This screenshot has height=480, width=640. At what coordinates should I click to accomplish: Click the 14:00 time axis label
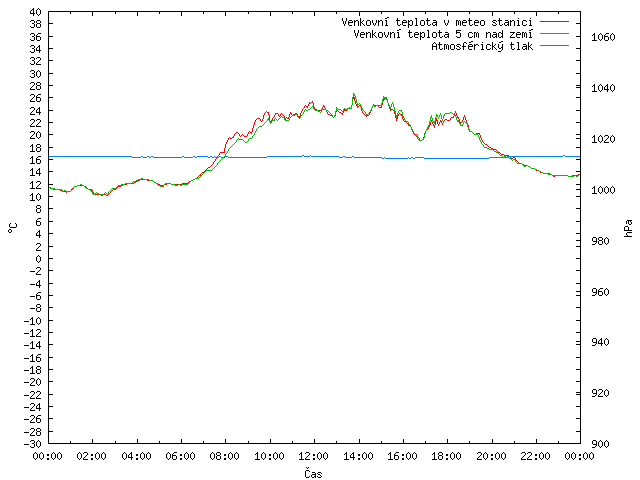pyautogui.click(x=358, y=456)
